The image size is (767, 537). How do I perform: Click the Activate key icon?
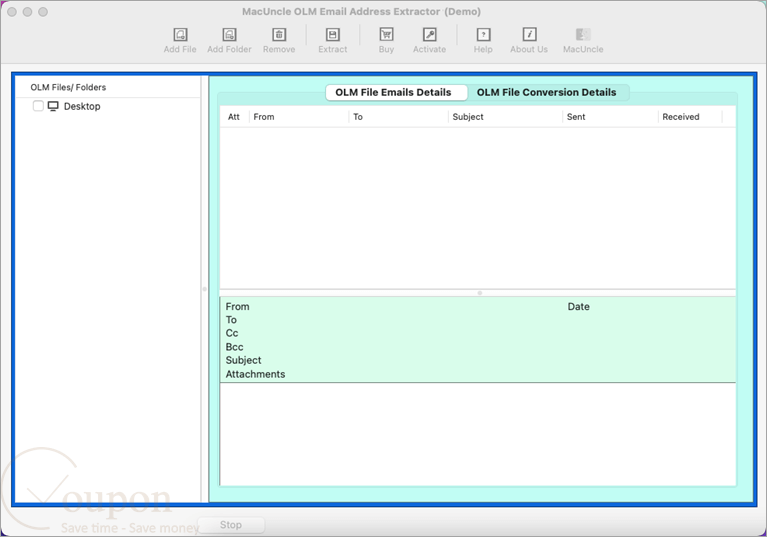coord(429,34)
